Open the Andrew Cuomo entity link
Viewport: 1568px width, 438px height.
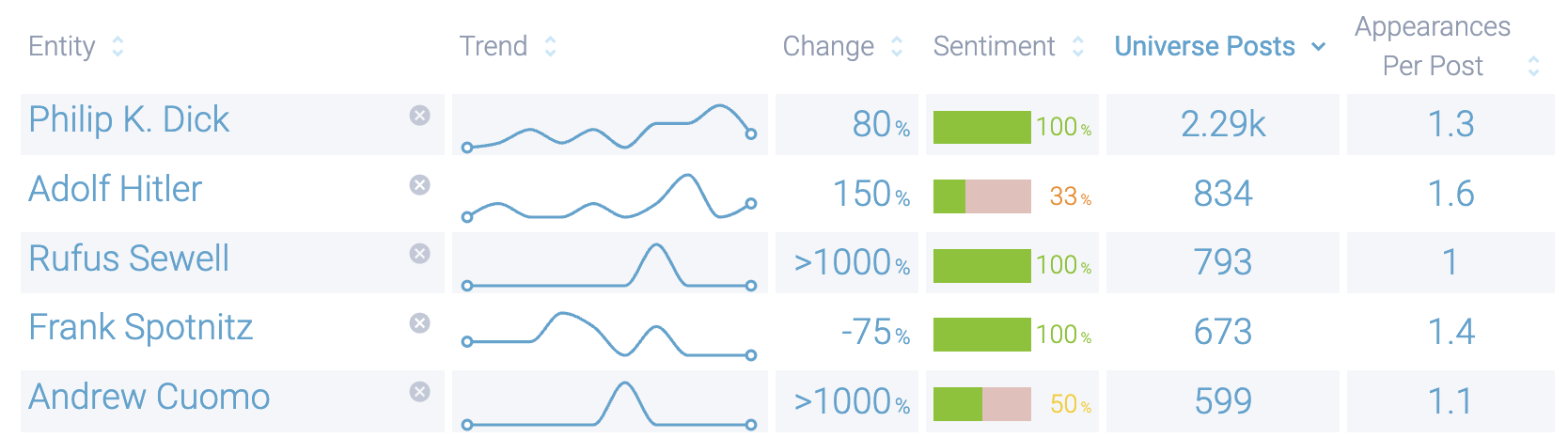click(x=149, y=397)
